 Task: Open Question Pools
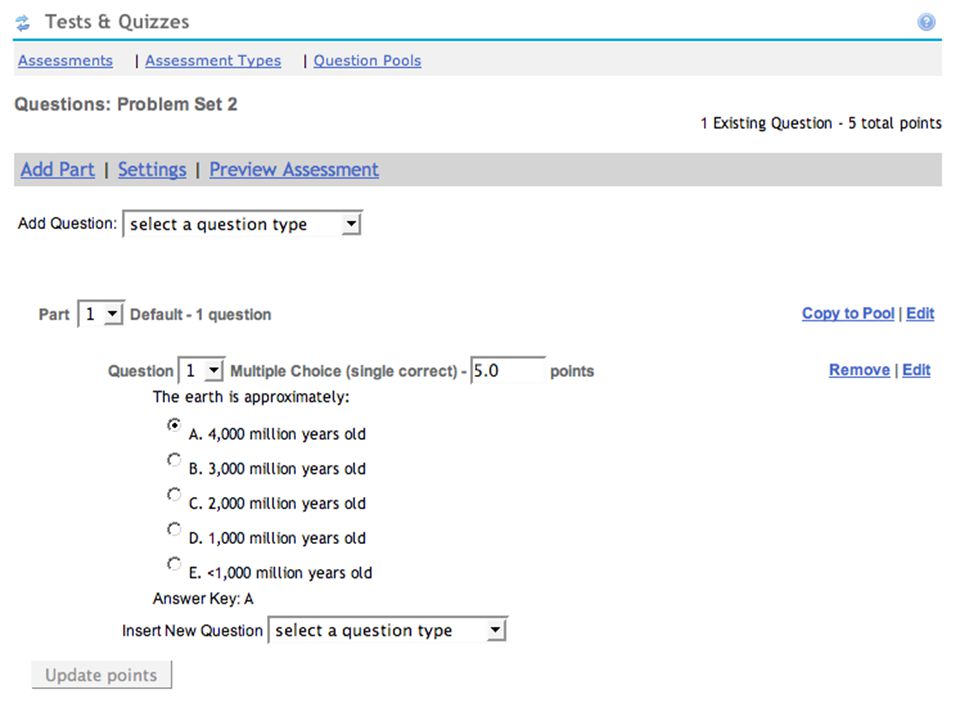tap(367, 61)
